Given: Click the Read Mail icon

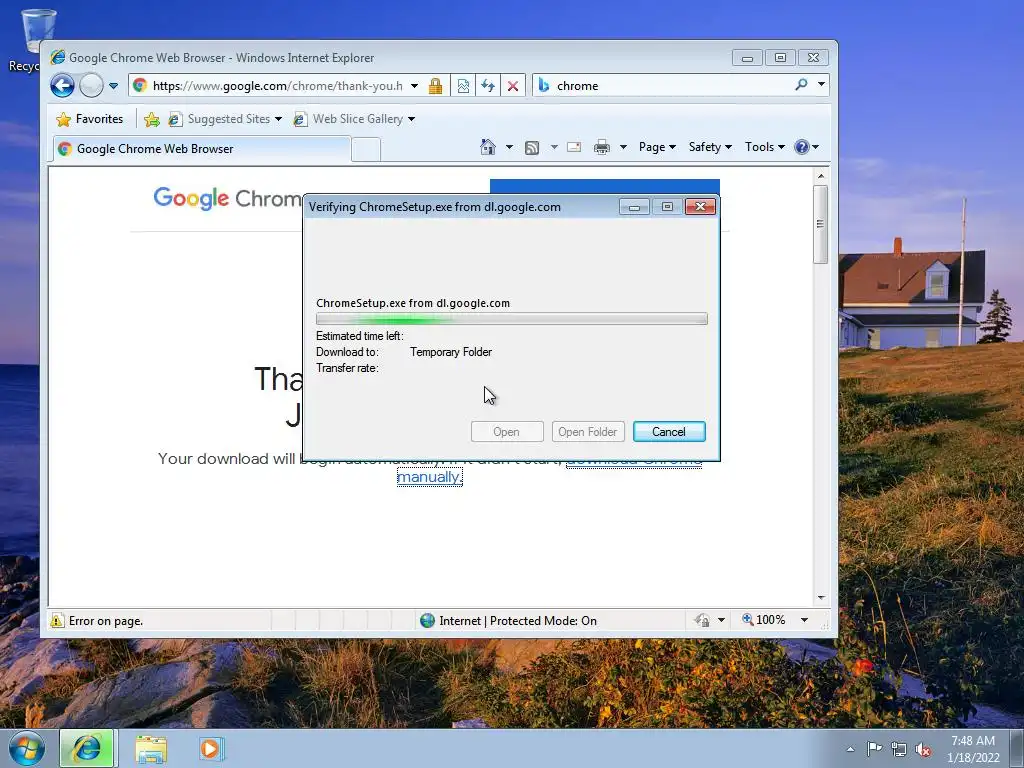Looking at the screenshot, I should pyautogui.click(x=574, y=147).
